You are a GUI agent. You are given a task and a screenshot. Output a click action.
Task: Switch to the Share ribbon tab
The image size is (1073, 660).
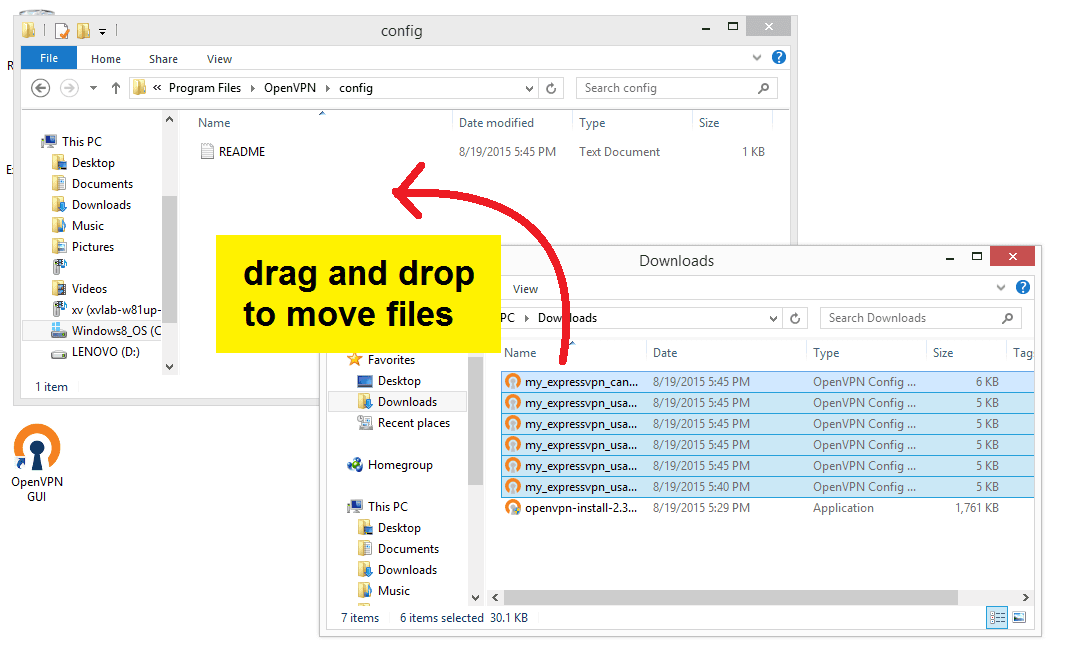click(164, 59)
